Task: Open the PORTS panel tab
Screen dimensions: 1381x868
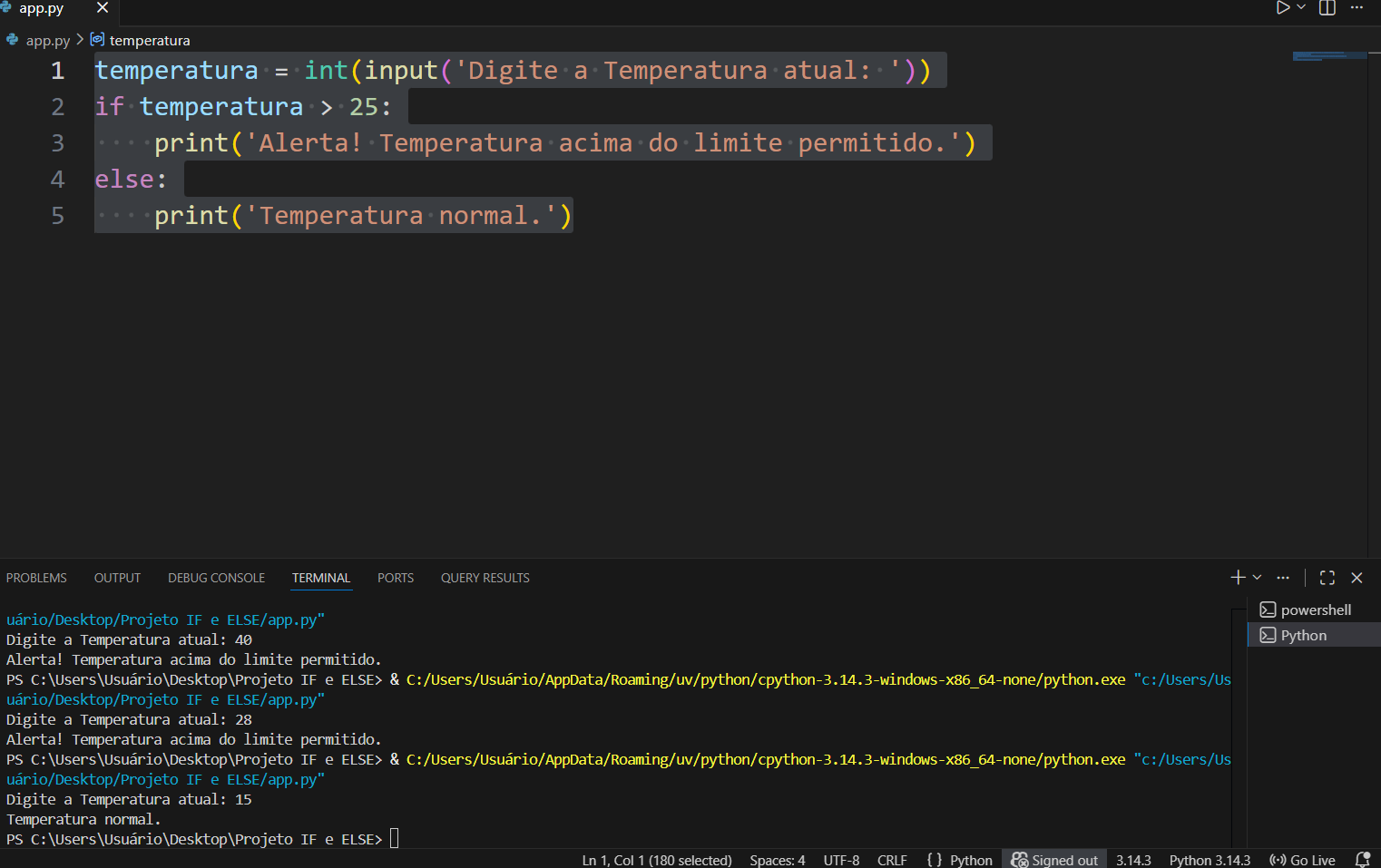Action: (396, 578)
